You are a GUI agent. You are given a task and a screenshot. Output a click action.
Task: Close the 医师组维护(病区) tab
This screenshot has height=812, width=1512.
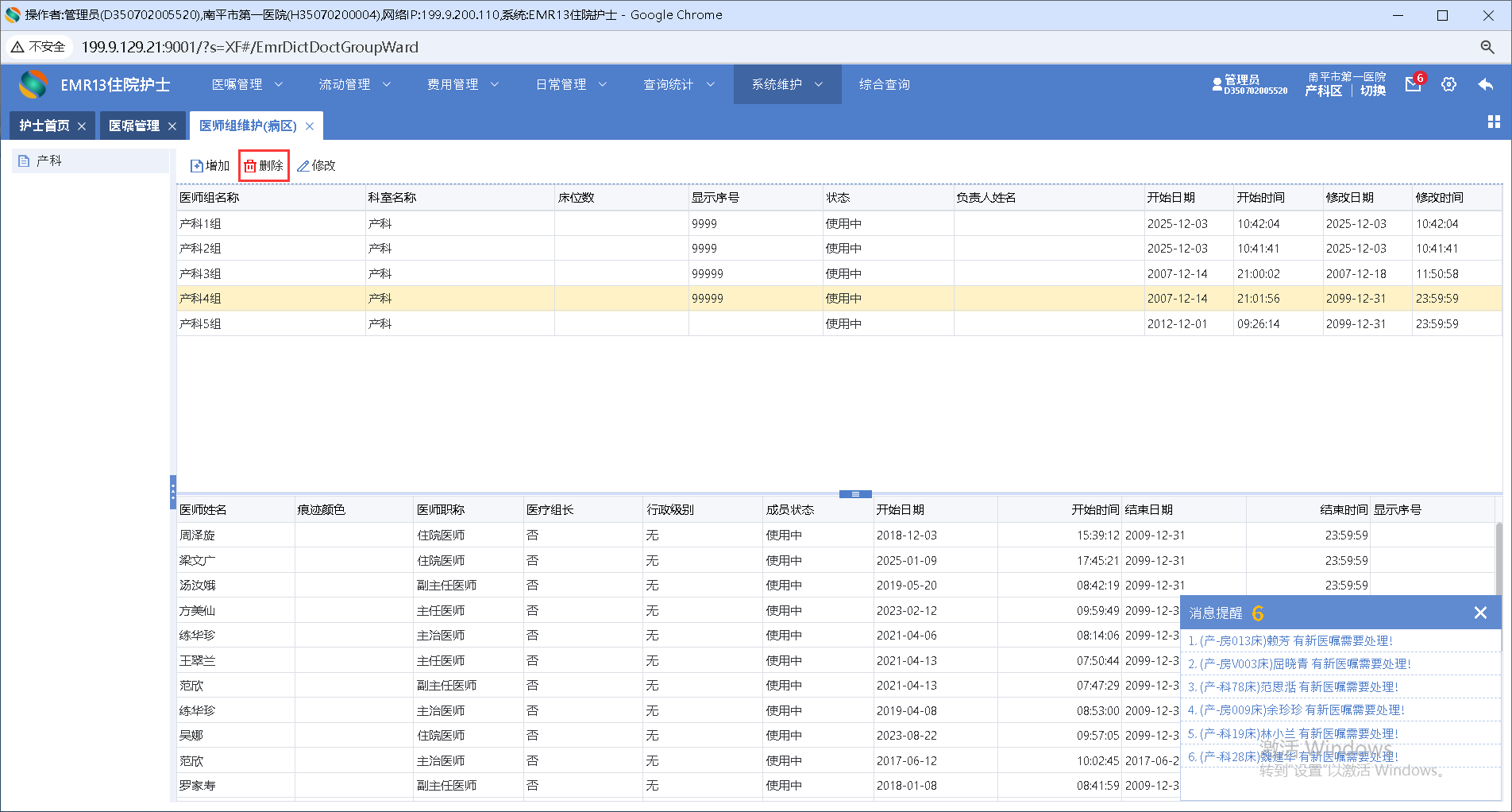click(x=310, y=126)
